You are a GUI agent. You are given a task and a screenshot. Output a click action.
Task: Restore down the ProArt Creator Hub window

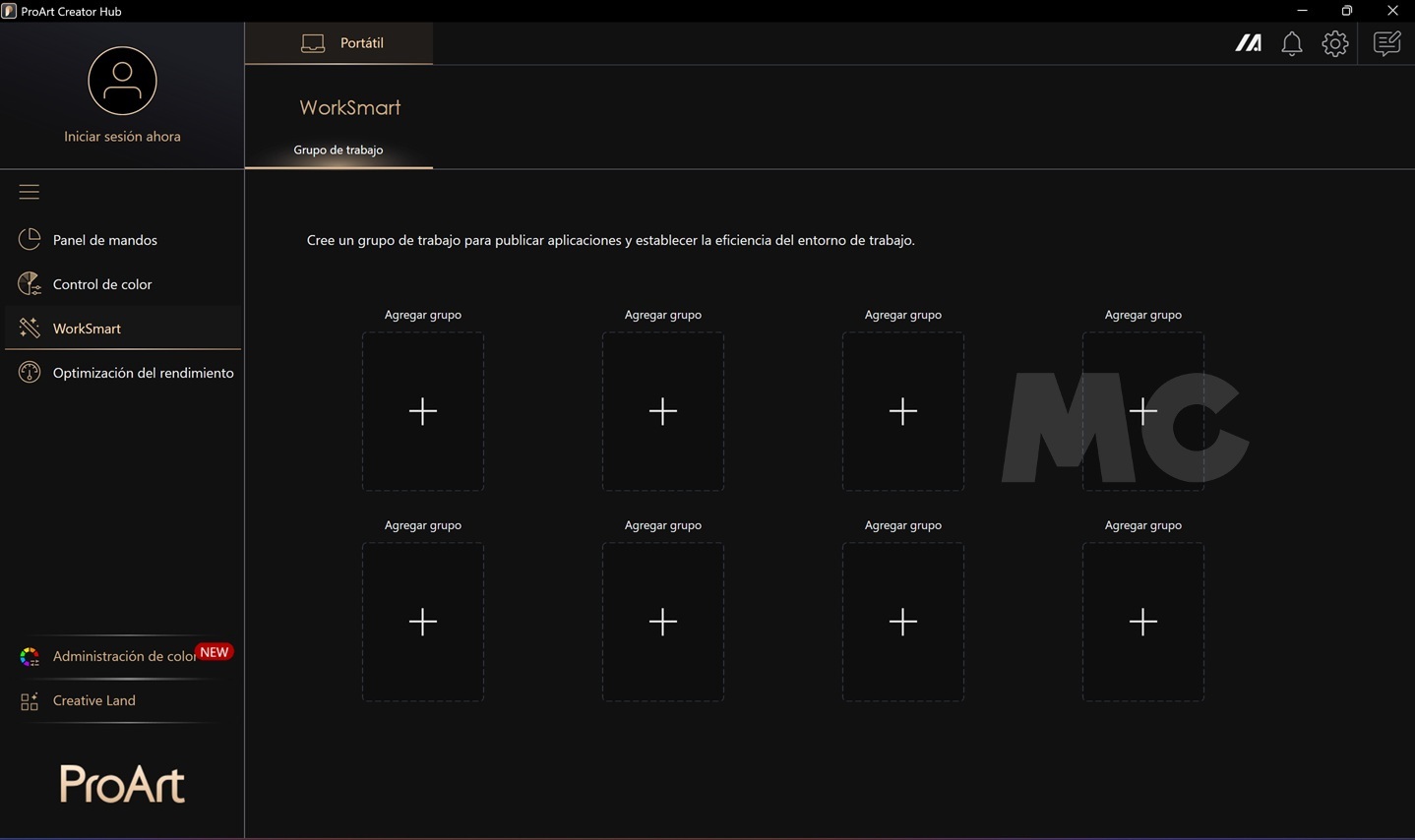pyautogui.click(x=1347, y=11)
